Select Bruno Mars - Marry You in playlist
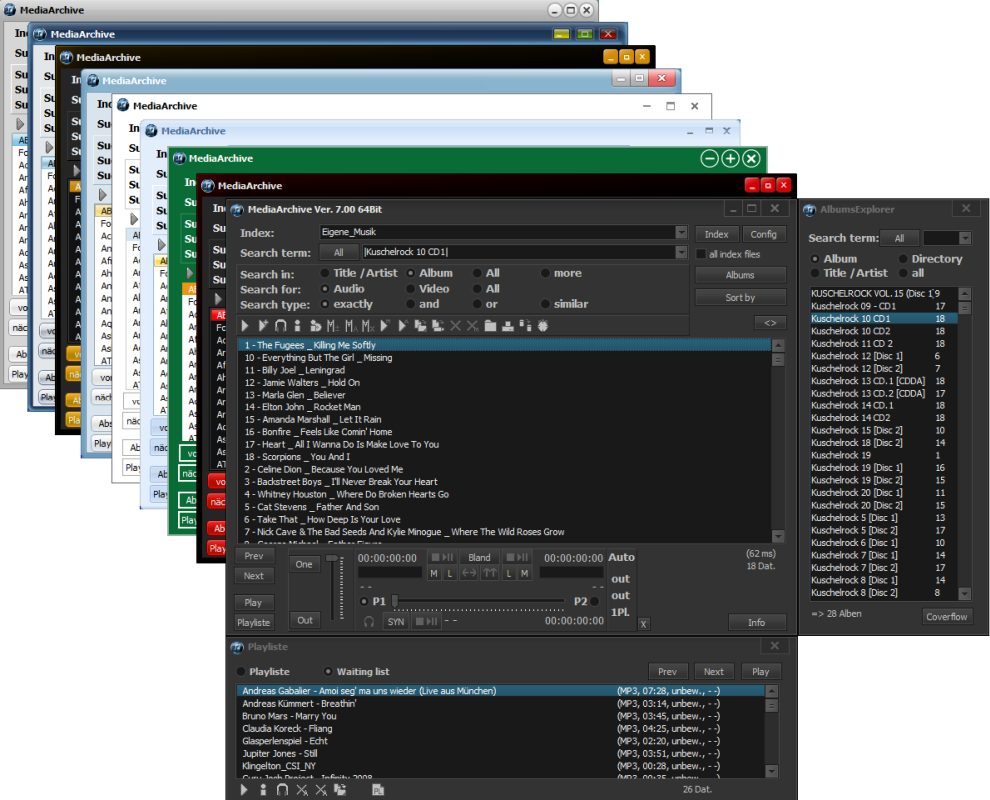Viewport: 990px width, 800px height. [501, 716]
